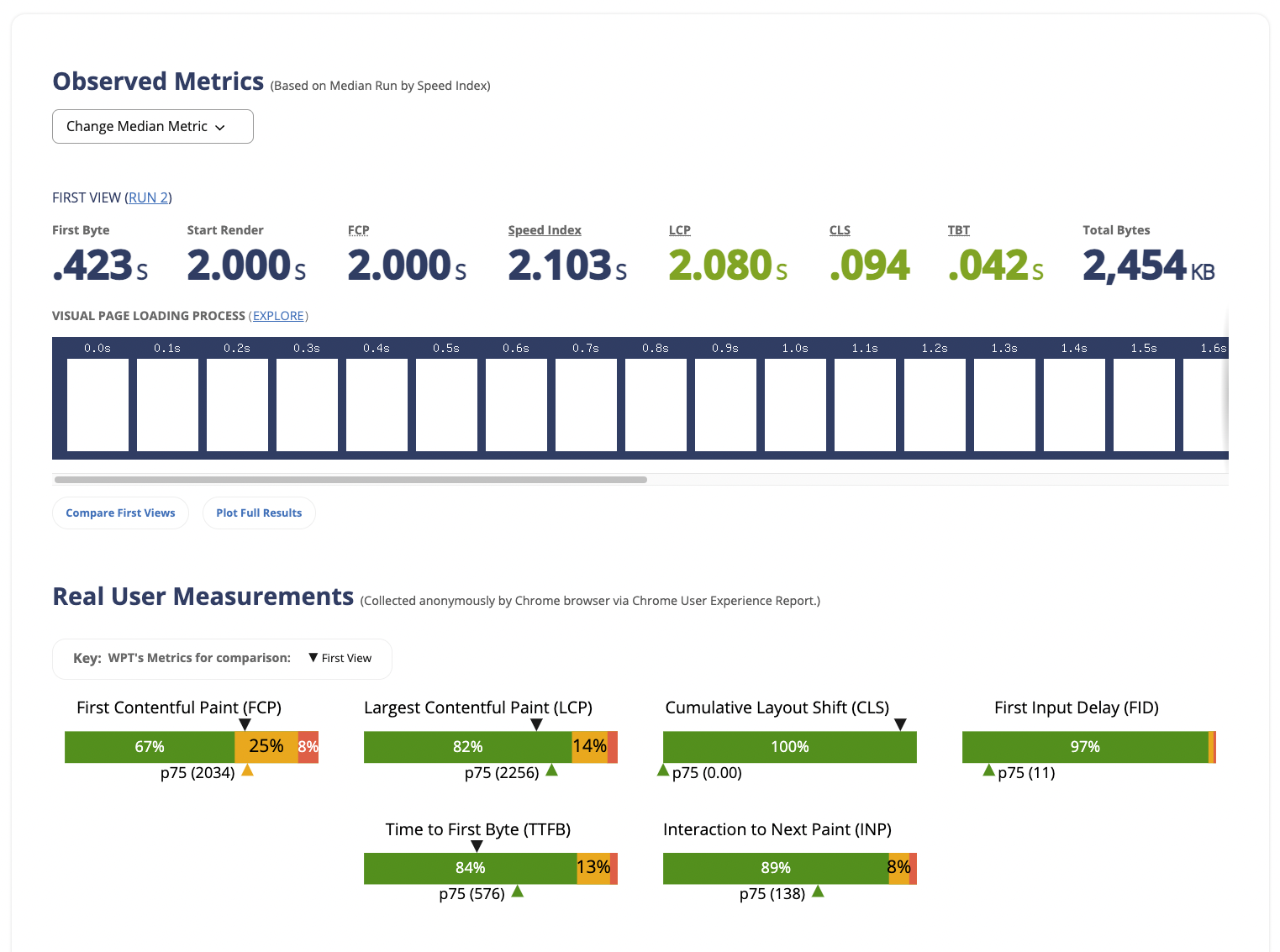Click the black First View marker above CLS bar

(900, 724)
